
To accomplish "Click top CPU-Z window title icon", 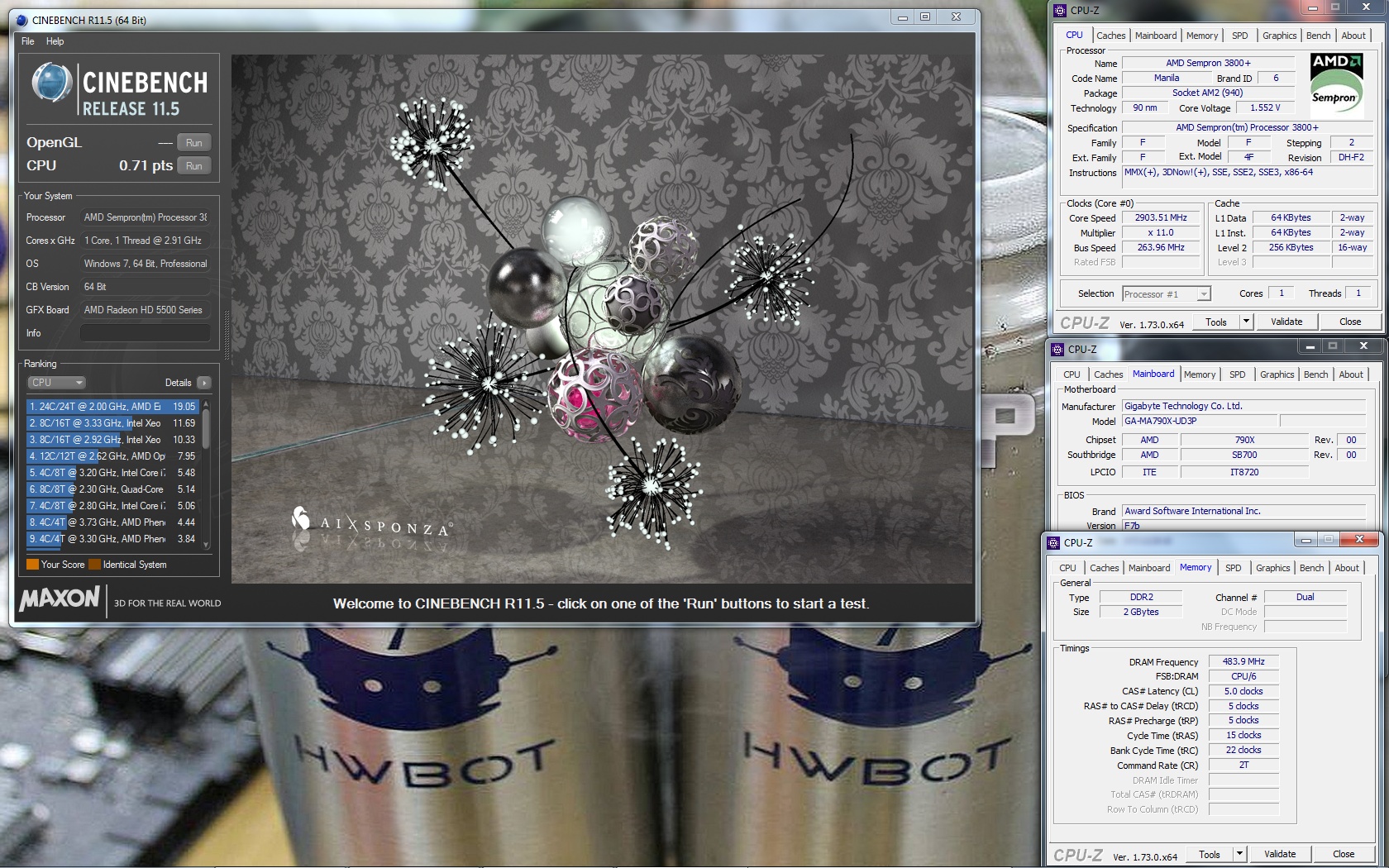I will click(x=1060, y=11).
